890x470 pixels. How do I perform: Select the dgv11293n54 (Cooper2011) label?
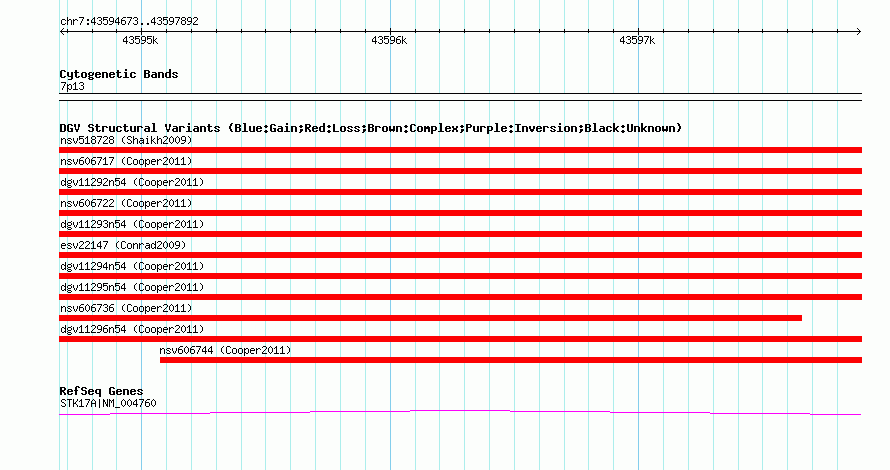132,224
